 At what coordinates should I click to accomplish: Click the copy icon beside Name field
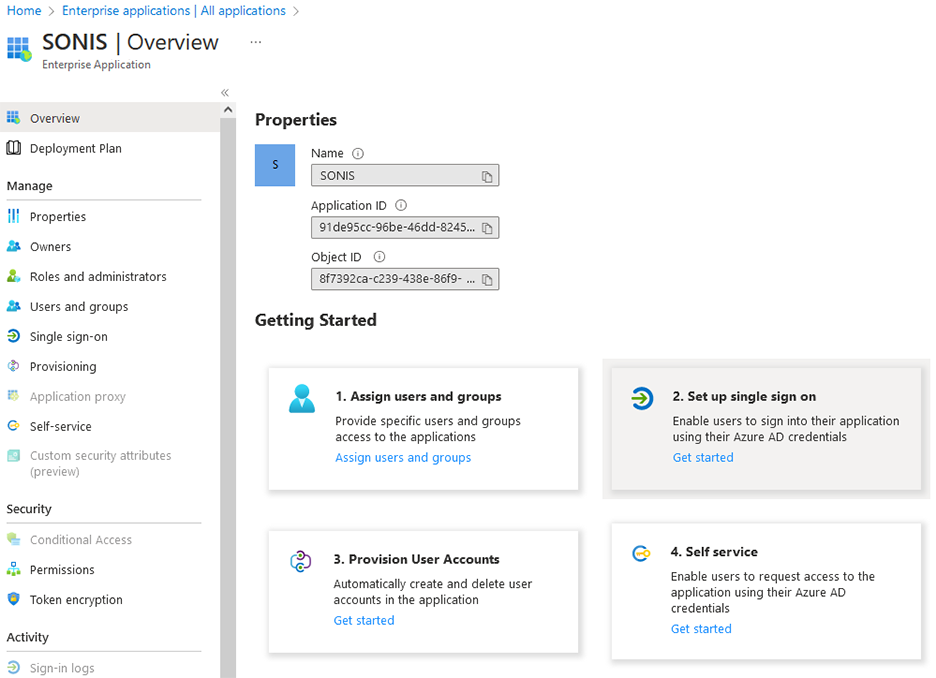tap(487, 176)
